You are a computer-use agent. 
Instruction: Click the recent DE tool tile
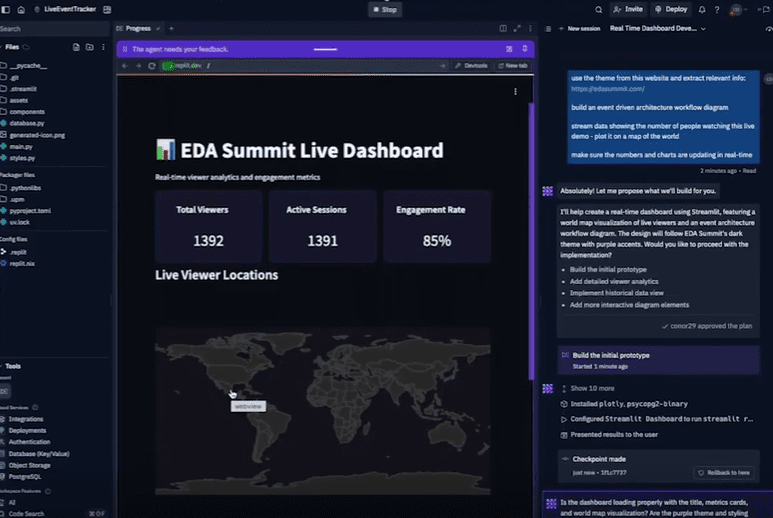click(5, 391)
